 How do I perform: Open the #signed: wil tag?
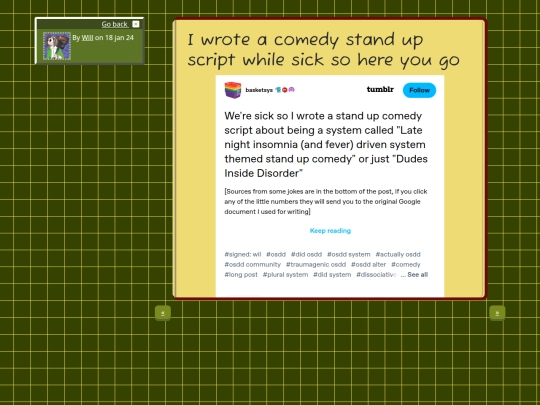[x=243, y=255]
